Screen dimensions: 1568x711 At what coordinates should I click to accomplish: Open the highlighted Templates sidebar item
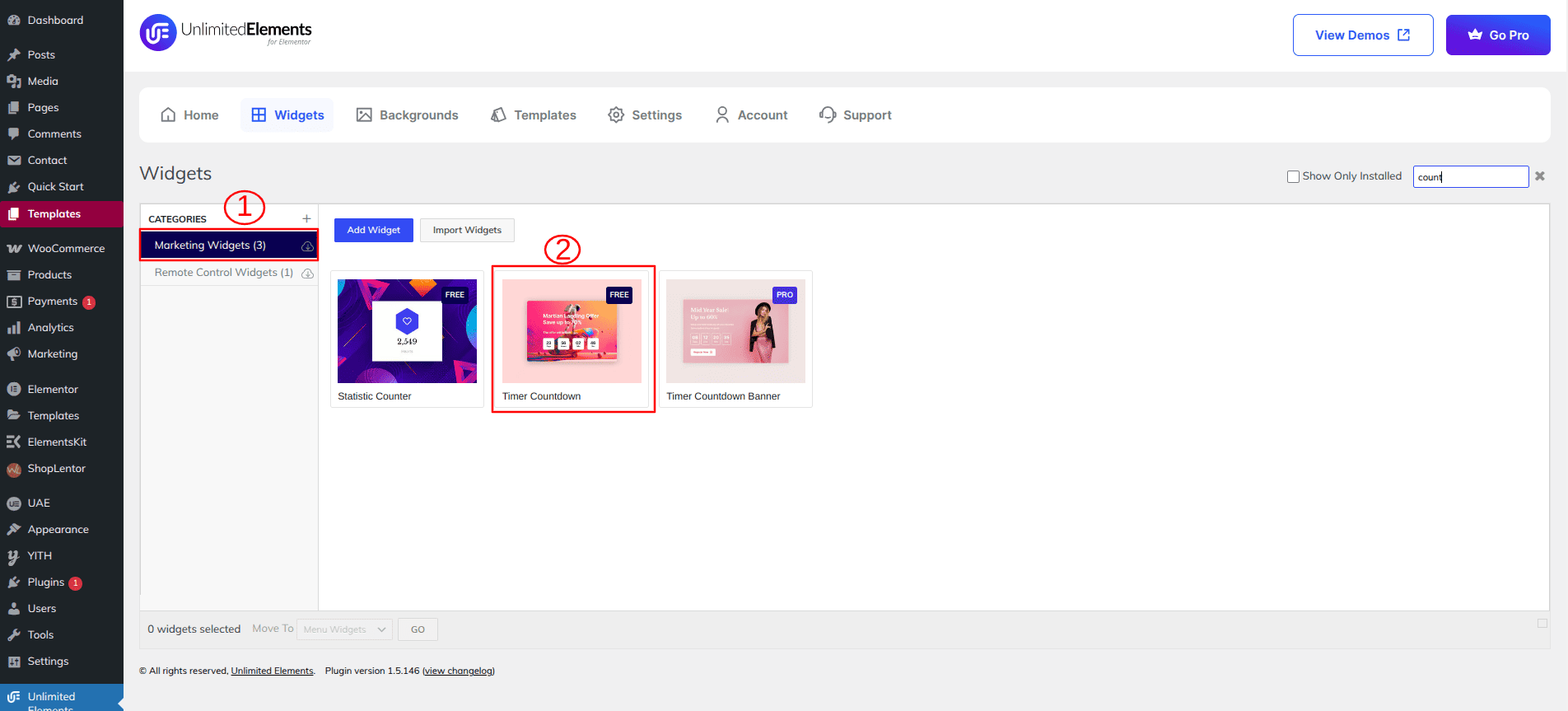(62, 213)
